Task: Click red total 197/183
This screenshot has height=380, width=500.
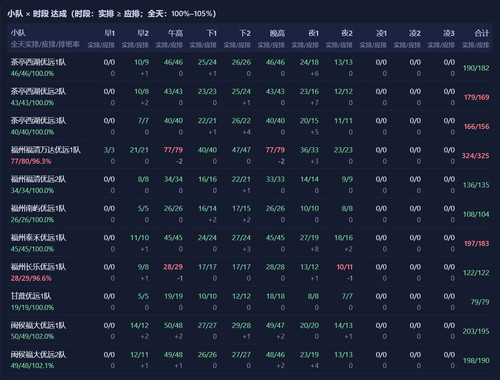Action: [x=477, y=243]
